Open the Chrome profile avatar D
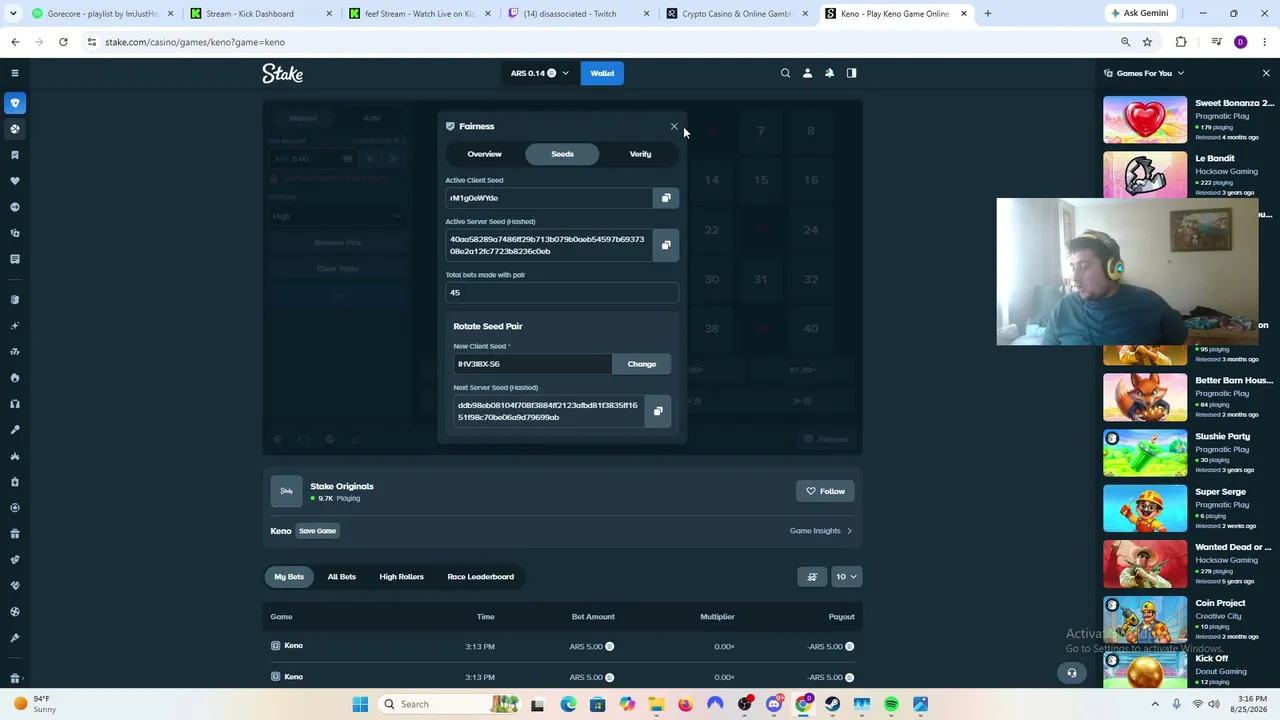This screenshot has height=720, width=1280. pos(1241,42)
